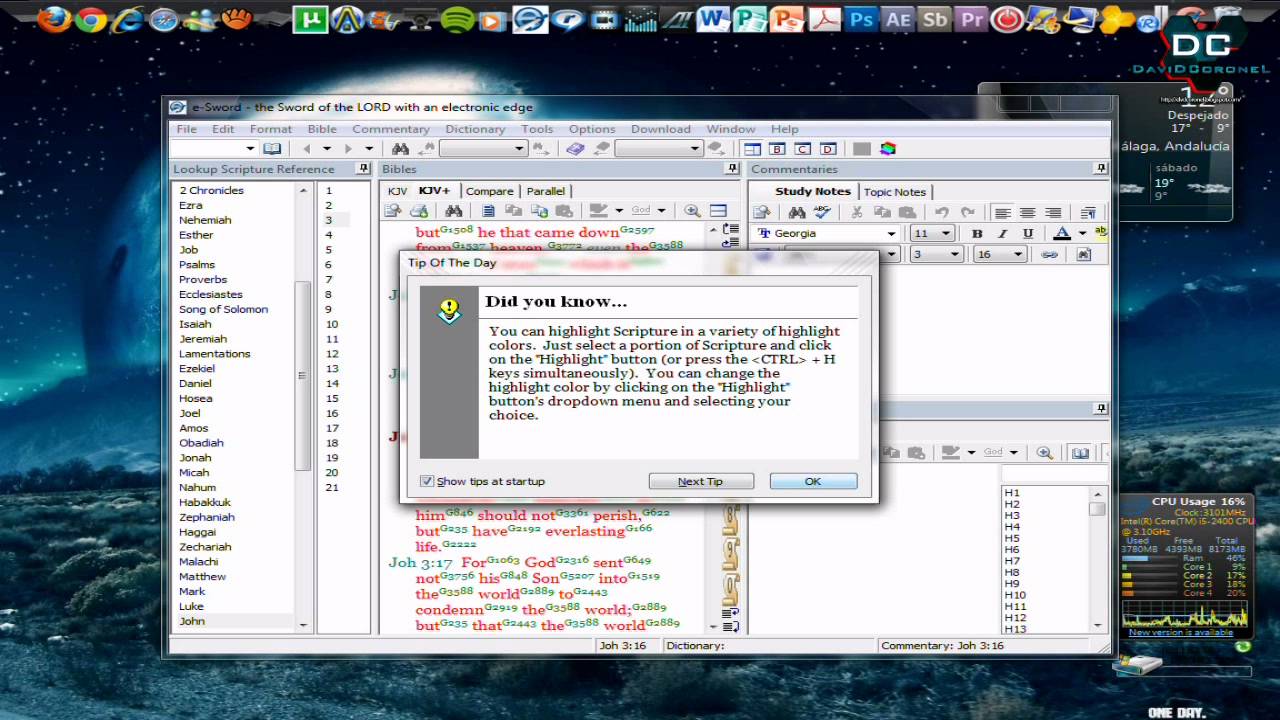
Task: Click the binoculars search in Bibles toolbar
Action: [x=454, y=211]
